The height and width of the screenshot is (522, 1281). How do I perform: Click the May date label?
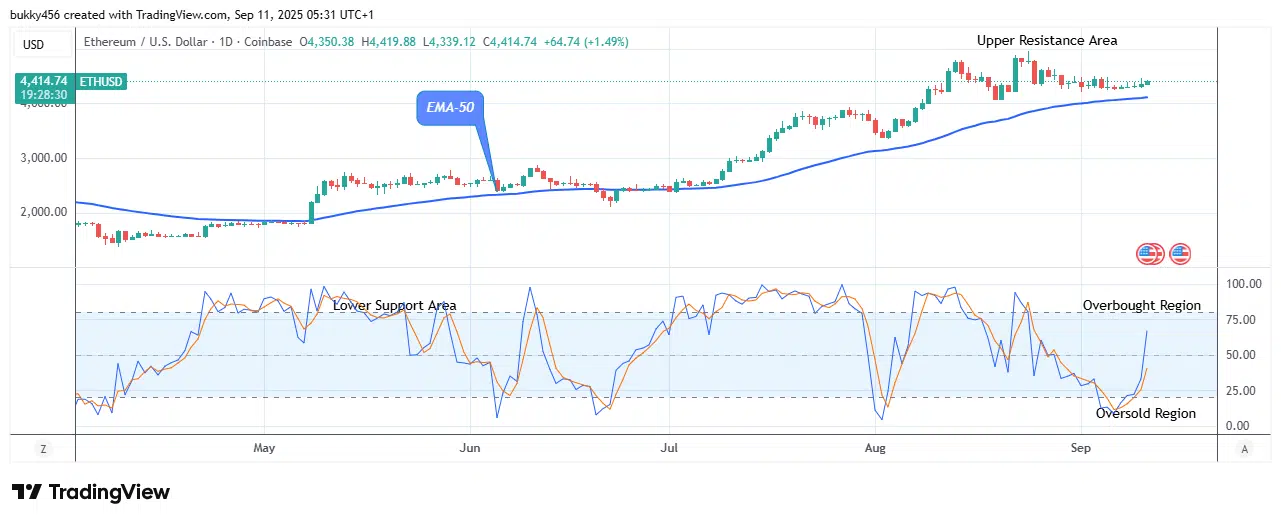264,449
